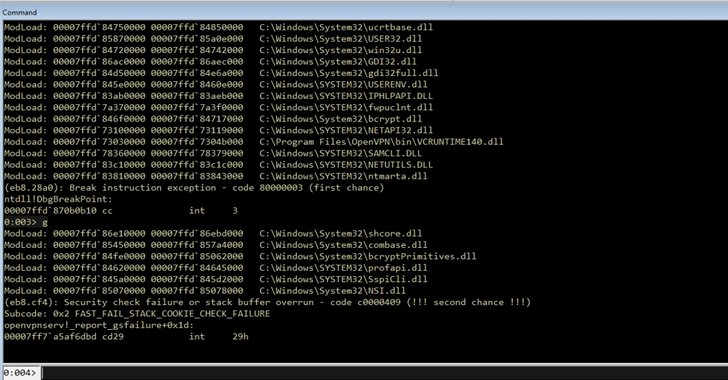Select the win32u.dll ModLoad line
Image resolution: width=728 pixels, height=380 pixels.
click(213, 50)
